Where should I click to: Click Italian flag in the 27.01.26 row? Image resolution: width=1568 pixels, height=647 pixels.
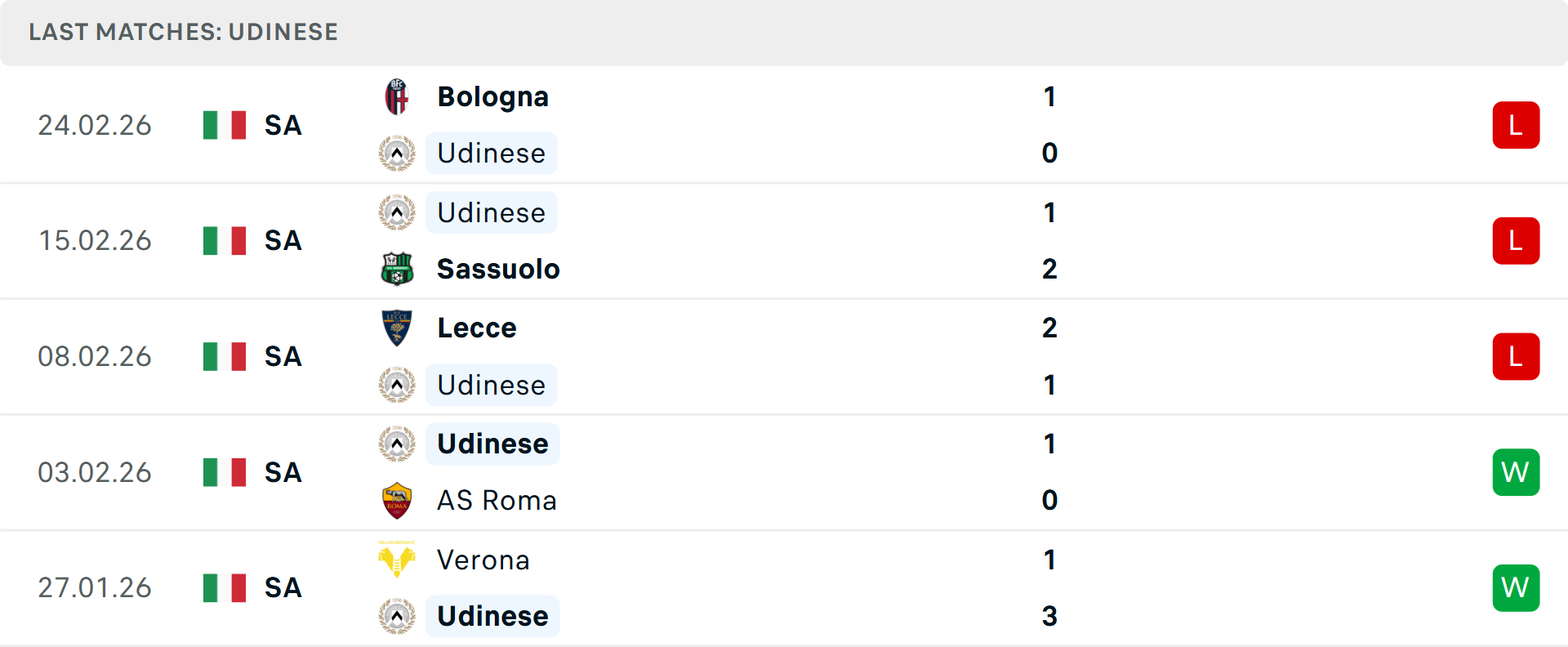pos(225,587)
